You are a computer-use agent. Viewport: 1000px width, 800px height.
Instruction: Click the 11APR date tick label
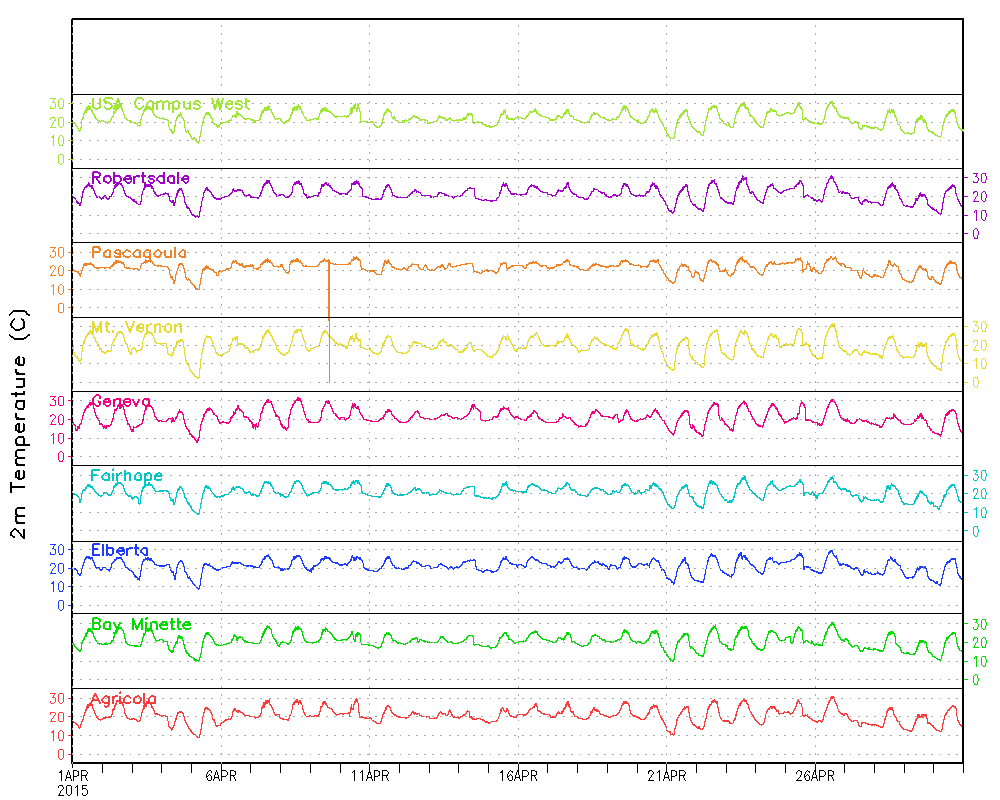pos(370,776)
